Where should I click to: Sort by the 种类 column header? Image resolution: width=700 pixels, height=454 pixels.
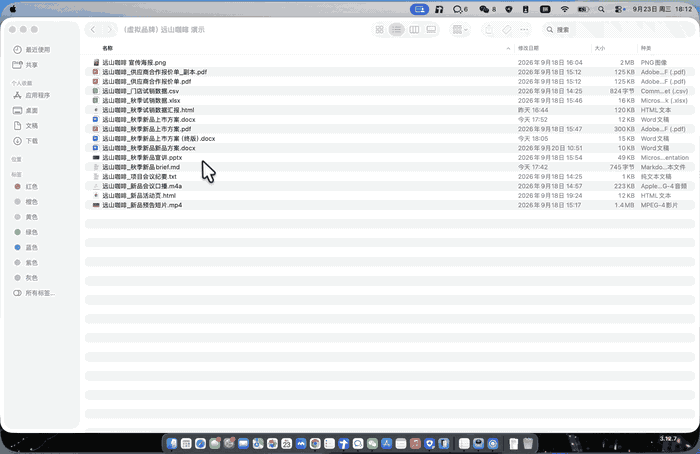646,48
